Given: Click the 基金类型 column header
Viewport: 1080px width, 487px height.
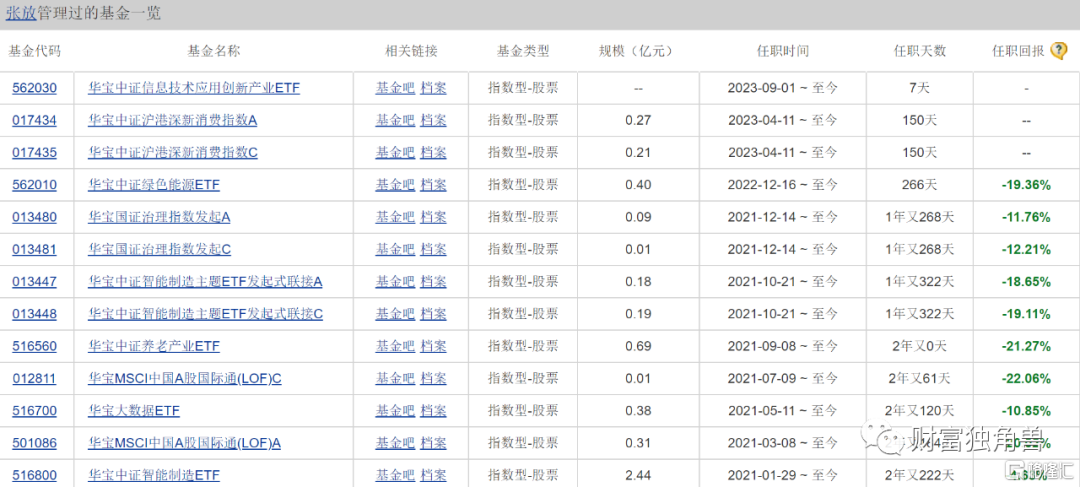Looking at the screenshot, I should [x=523, y=51].
